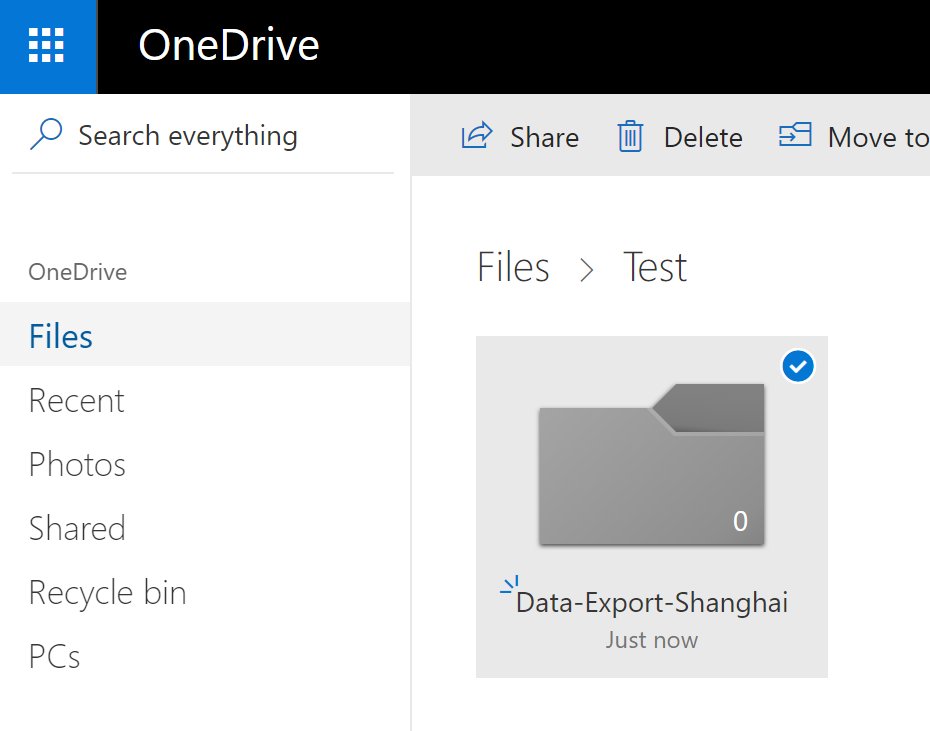The height and width of the screenshot is (731, 930).
Task: Open the Data-Export-Shanghai folder name
Action: tap(652, 603)
